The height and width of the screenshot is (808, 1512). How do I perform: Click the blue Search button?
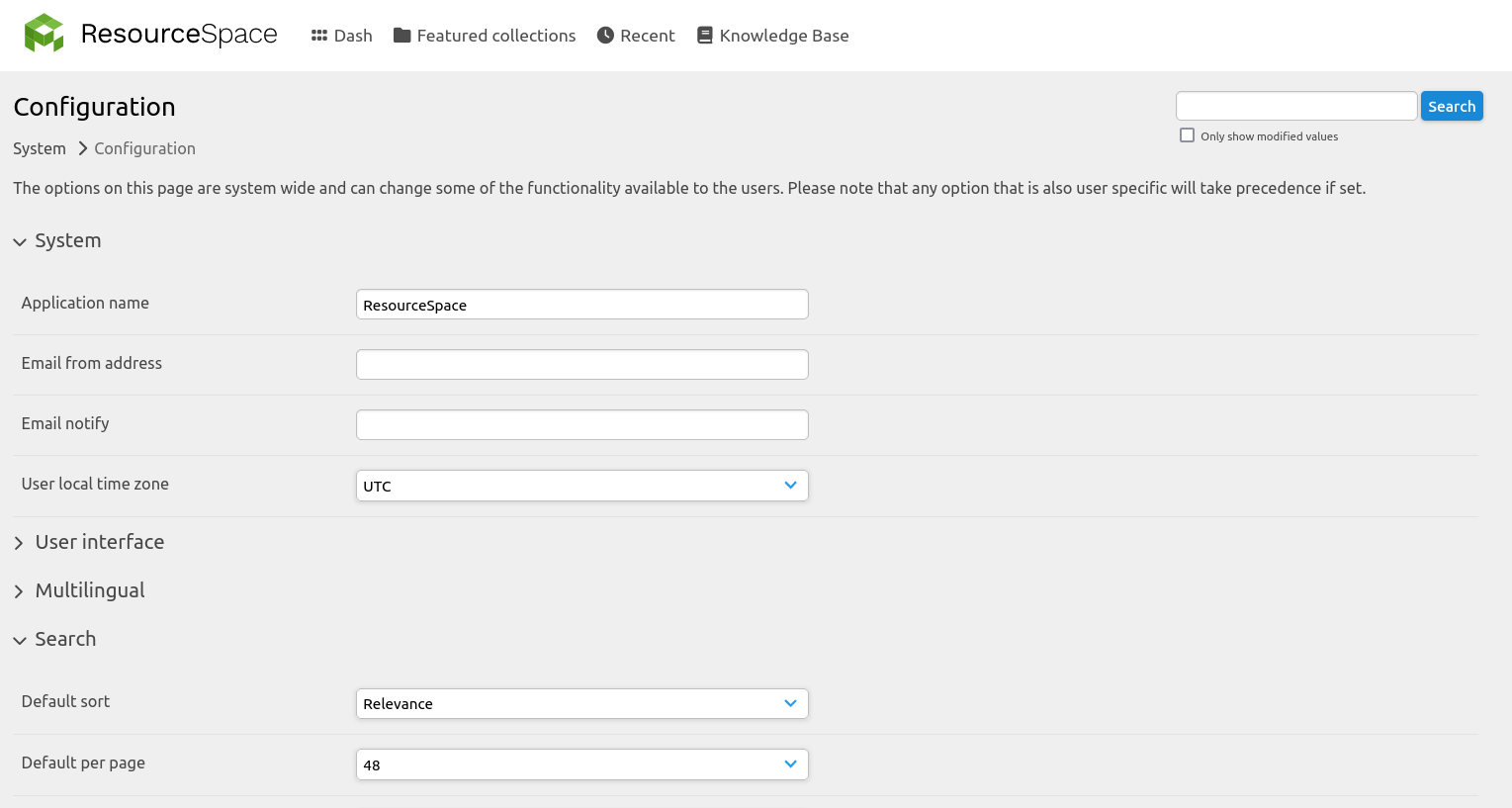1452,106
